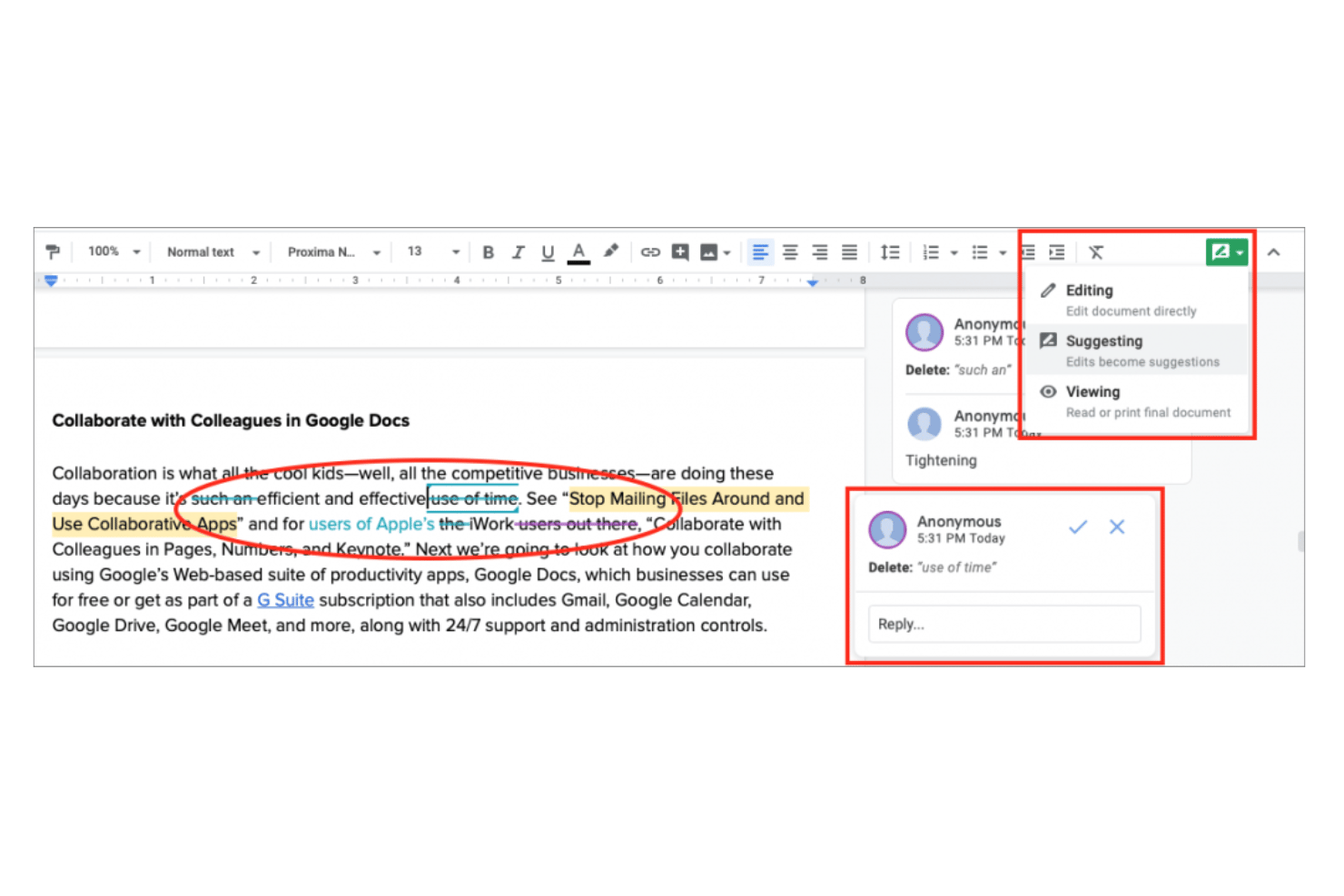This screenshot has height=896, width=1344.
Task: Open the text color picker
Action: (x=578, y=252)
